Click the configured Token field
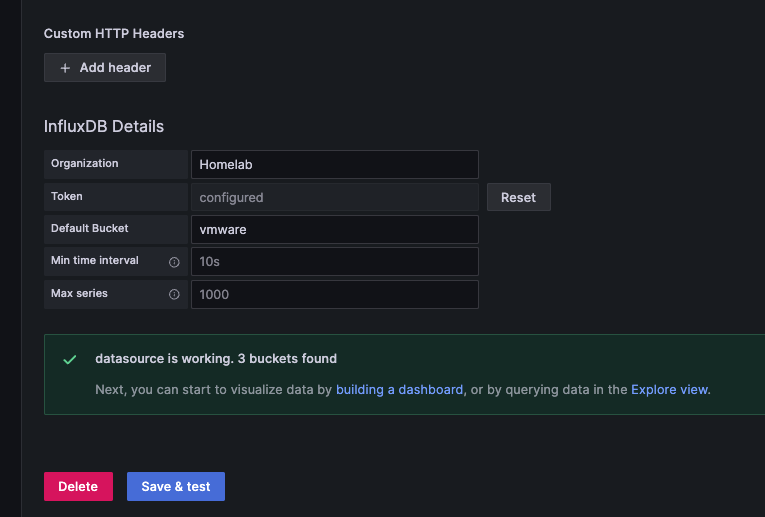 [334, 197]
